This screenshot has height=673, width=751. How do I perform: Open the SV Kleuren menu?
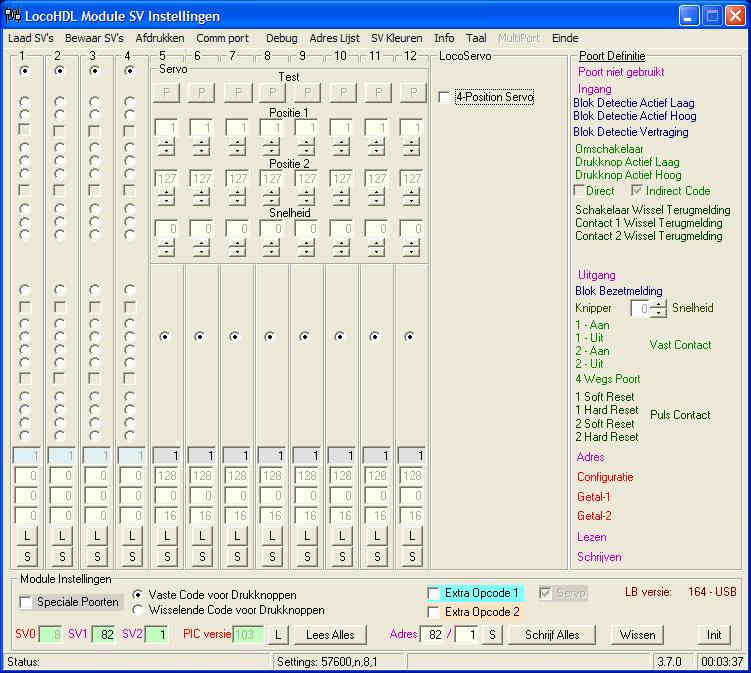point(397,38)
